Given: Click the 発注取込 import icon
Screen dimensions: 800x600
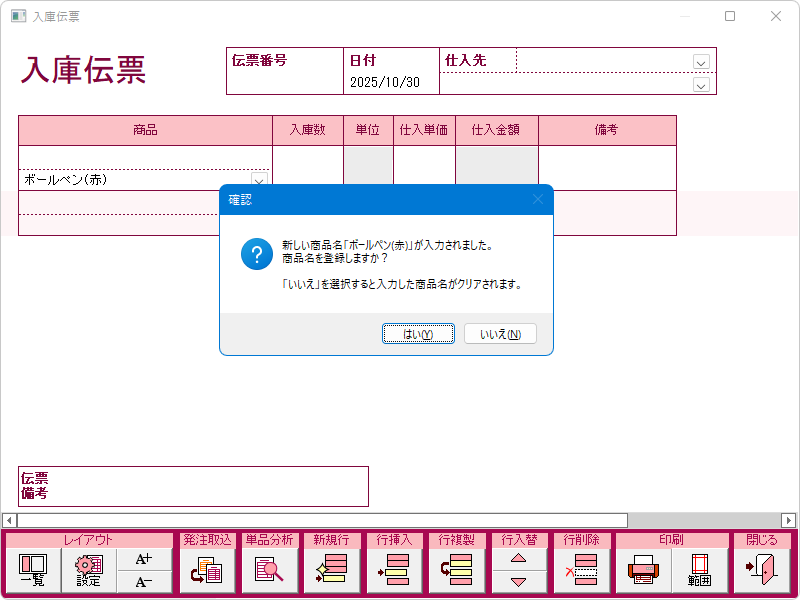Looking at the screenshot, I should [x=207, y=571].
